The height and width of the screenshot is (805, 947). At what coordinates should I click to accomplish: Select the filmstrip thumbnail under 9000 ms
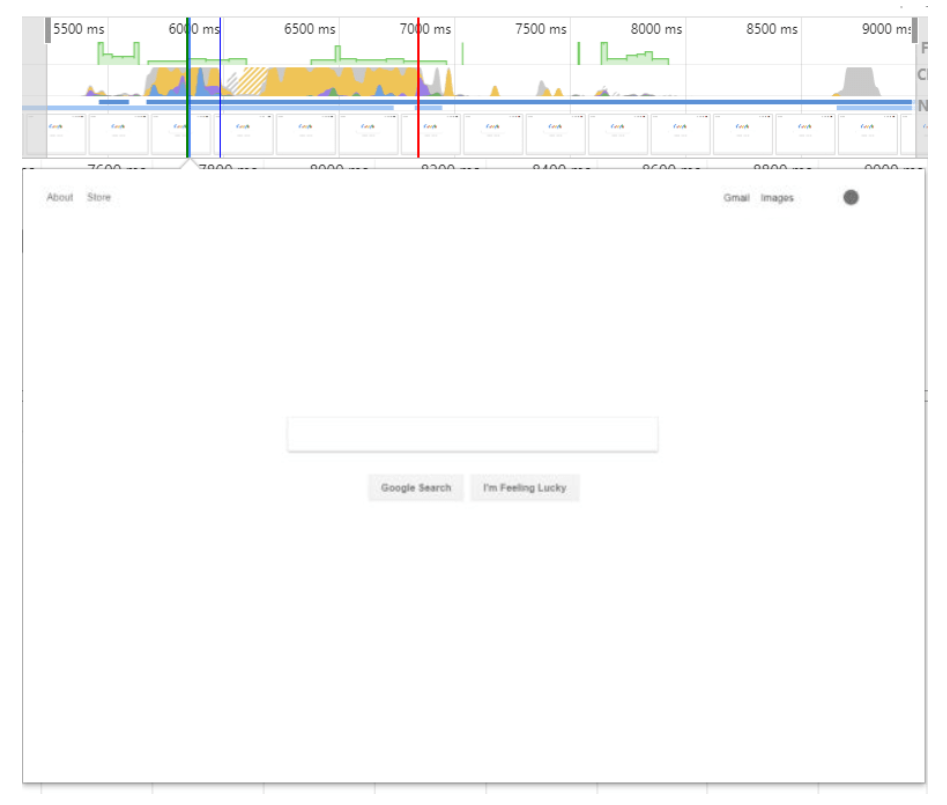[867, 133]
